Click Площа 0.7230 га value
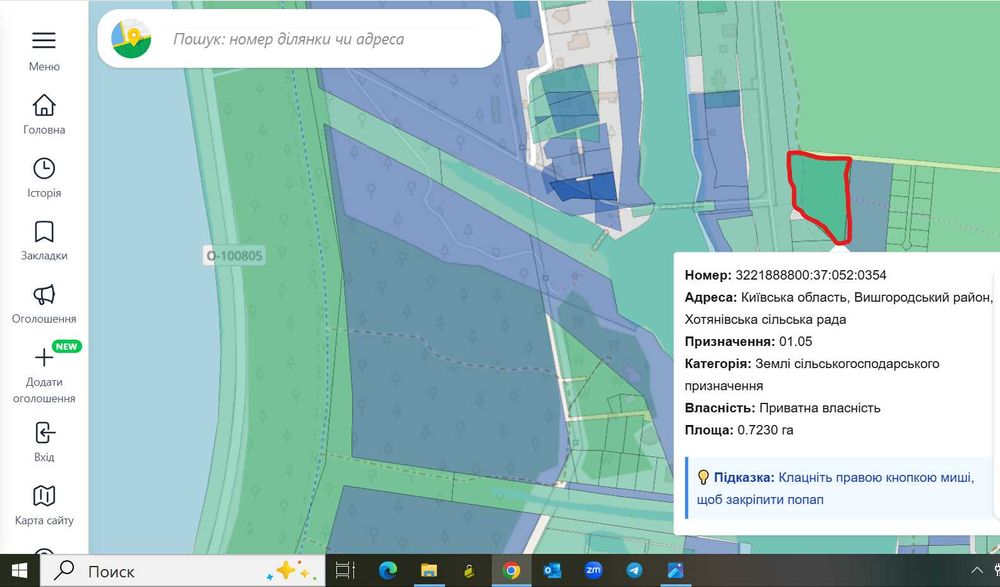The width and height of the screenshot is (1000, 587). (x=765, y=430)
